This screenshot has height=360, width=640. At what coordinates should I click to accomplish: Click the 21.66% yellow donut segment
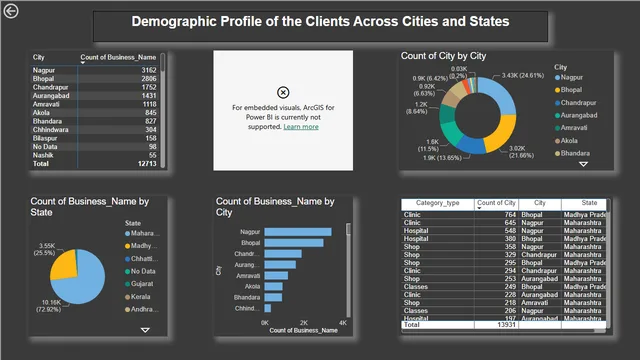pos(500,133)
